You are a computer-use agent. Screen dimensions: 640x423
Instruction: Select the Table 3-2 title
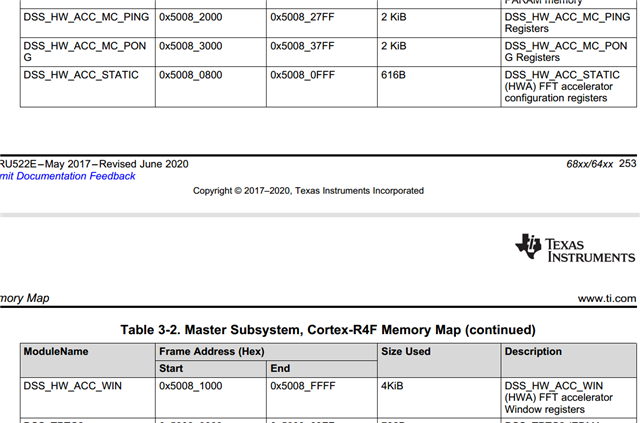pyautogui.click(x=328, y=329)
